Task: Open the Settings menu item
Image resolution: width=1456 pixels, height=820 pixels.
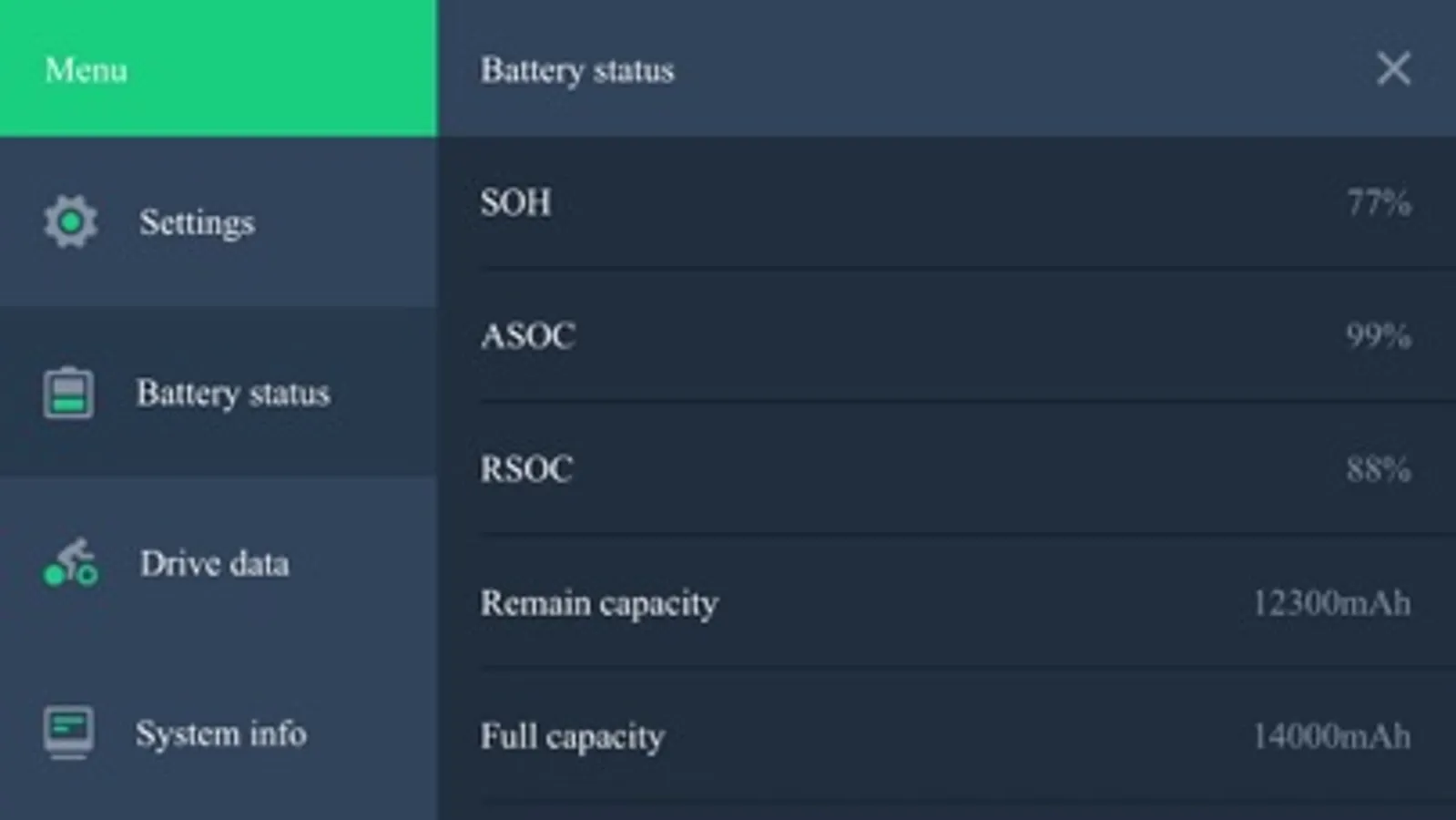Action: 197,222
